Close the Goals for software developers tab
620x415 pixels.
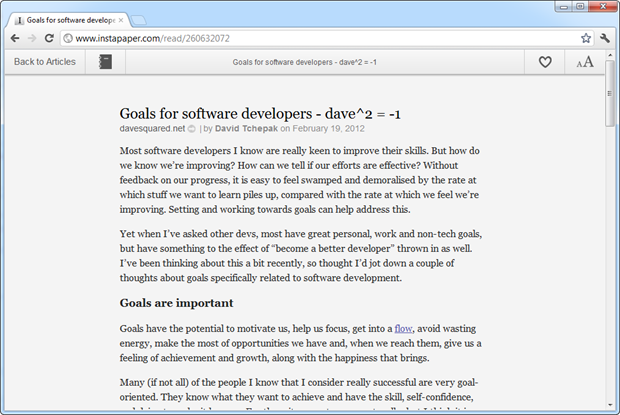click(121, 20)
